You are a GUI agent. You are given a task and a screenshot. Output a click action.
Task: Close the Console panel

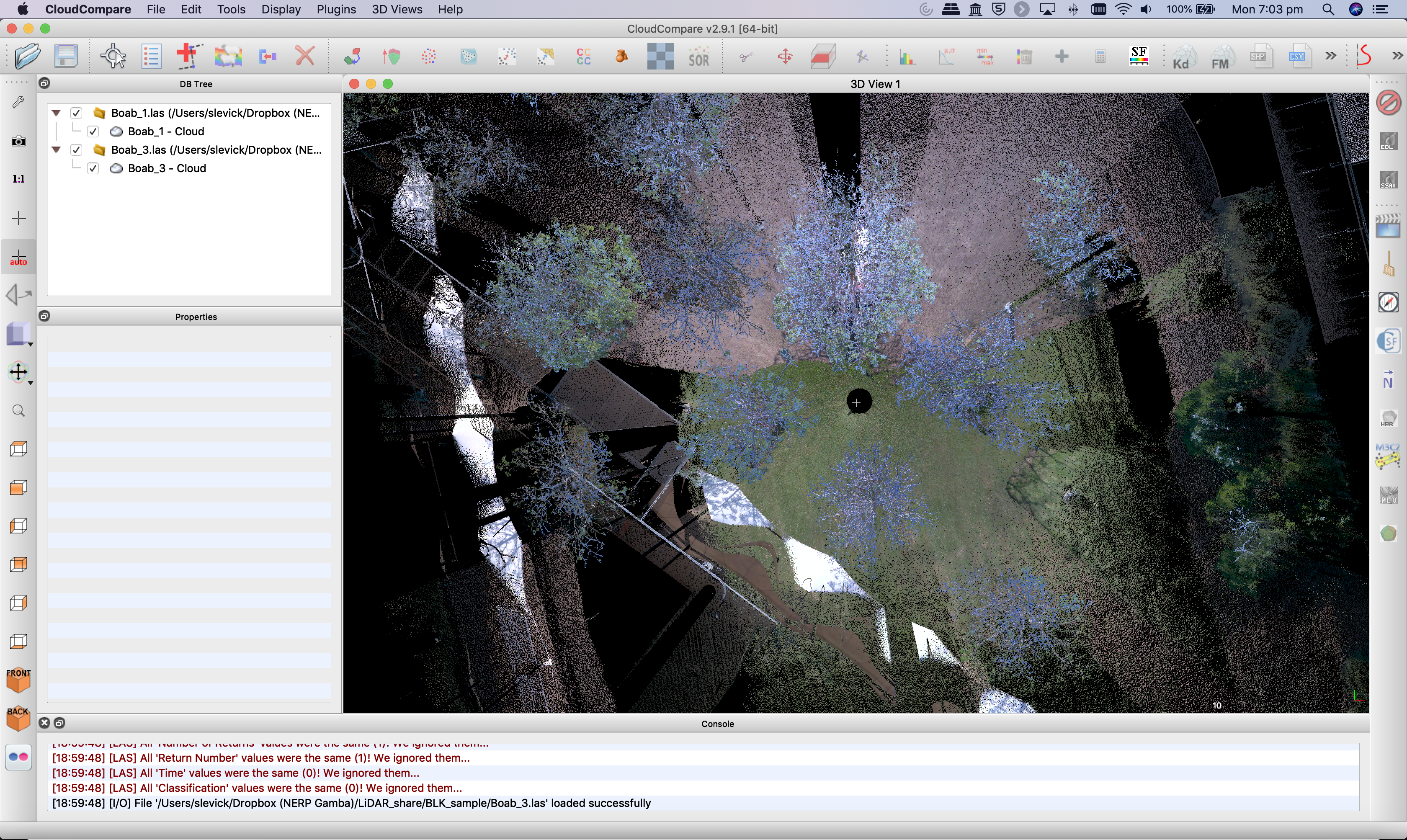tap(45, 723)
